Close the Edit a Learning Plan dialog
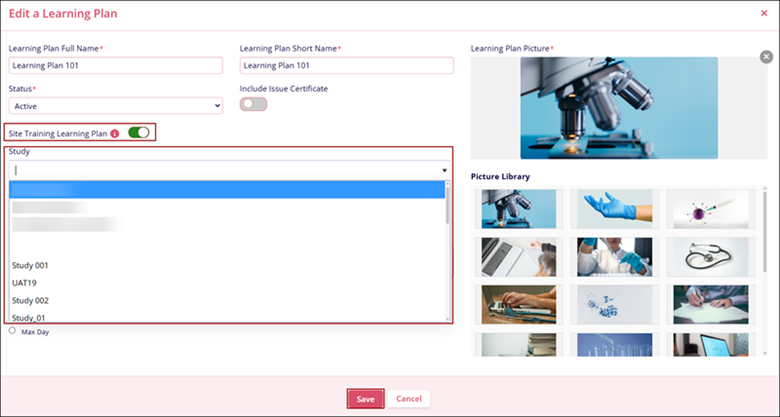The image size is (780, 417). click(x=764, y=12)
